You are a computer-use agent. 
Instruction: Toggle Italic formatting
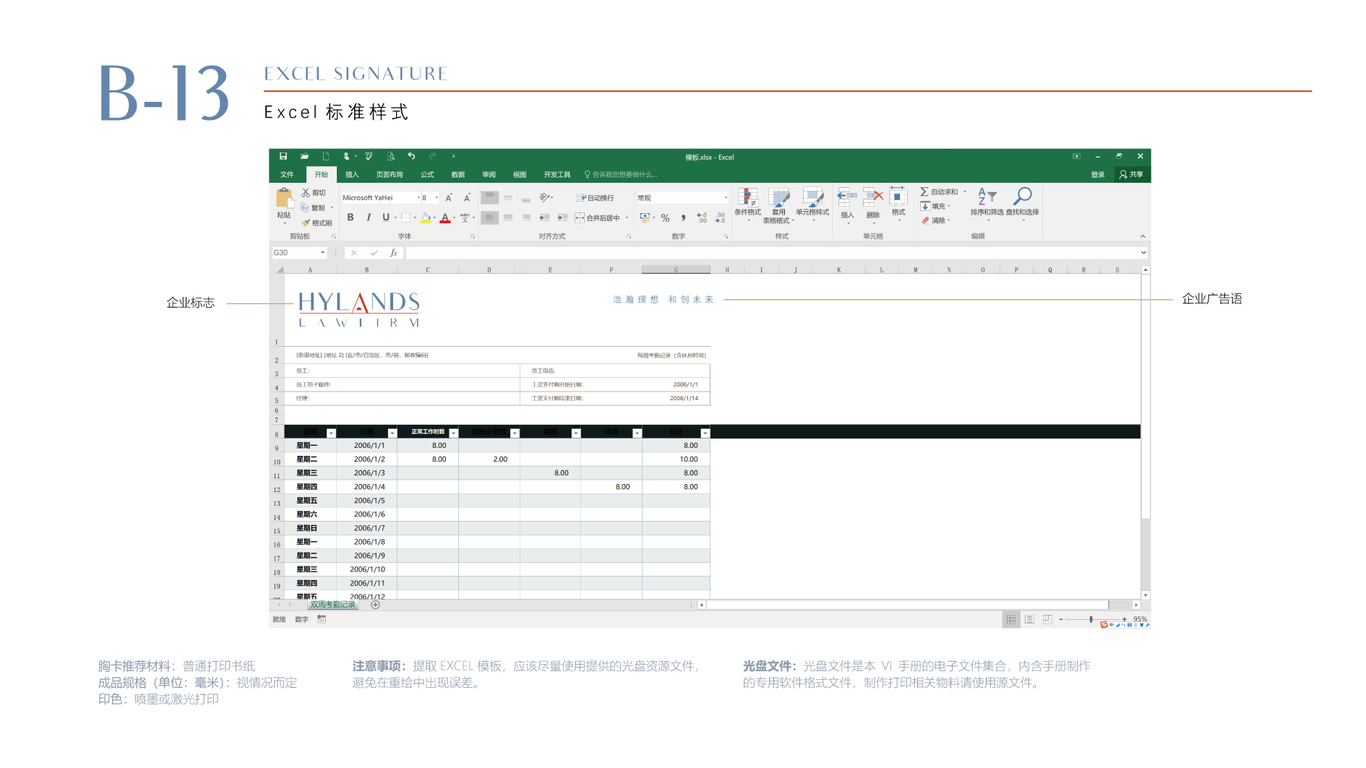(368, 217)
